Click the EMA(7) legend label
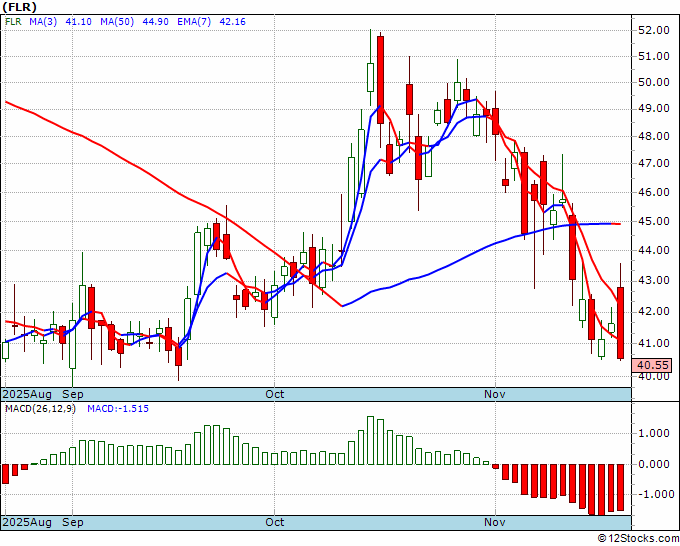 [x=194, y=21]
